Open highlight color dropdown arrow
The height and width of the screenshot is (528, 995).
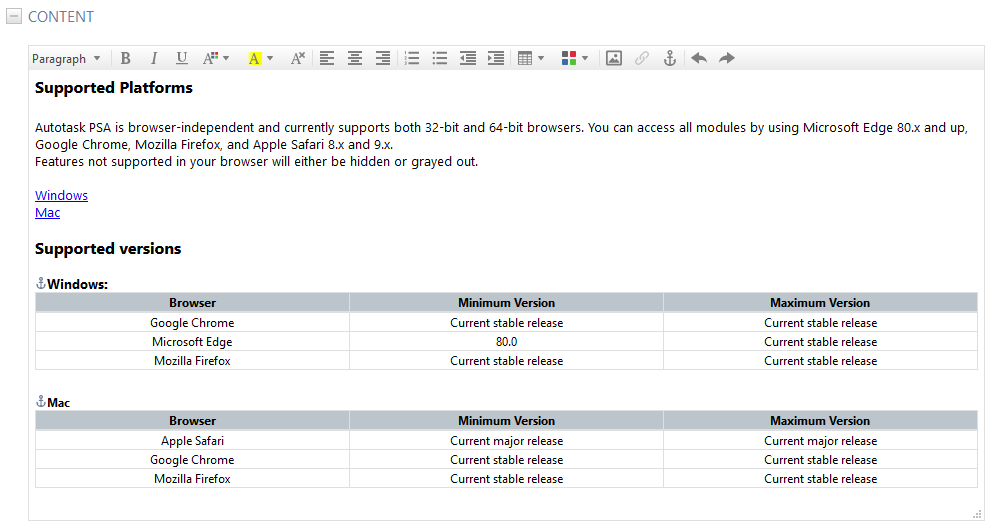270,58
